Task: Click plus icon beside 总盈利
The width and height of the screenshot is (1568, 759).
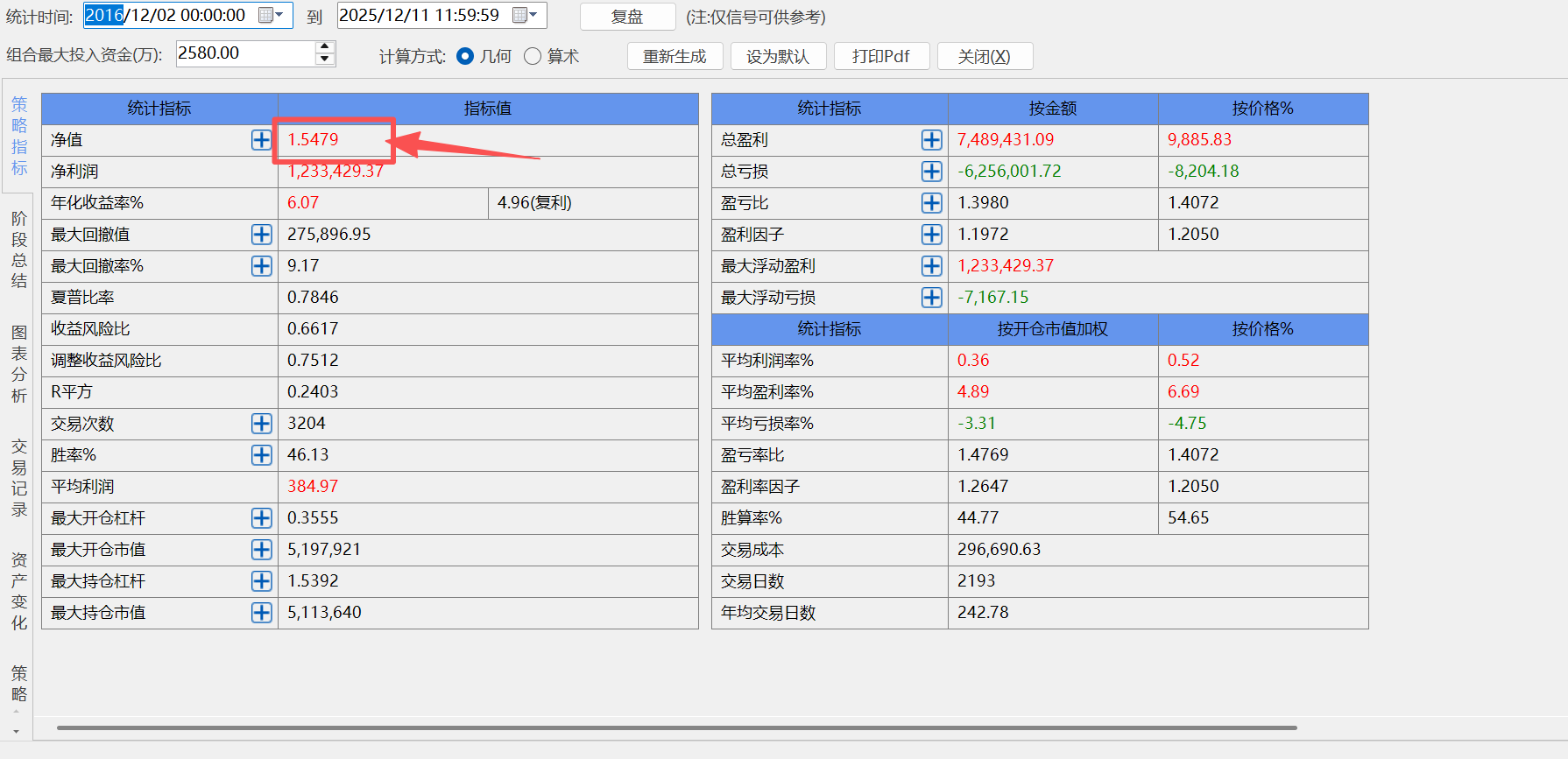Action: click(931, 140)
